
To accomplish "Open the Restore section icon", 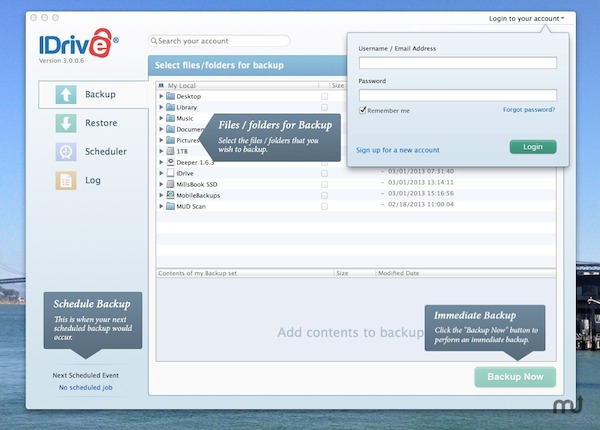I will coord(66,123).
